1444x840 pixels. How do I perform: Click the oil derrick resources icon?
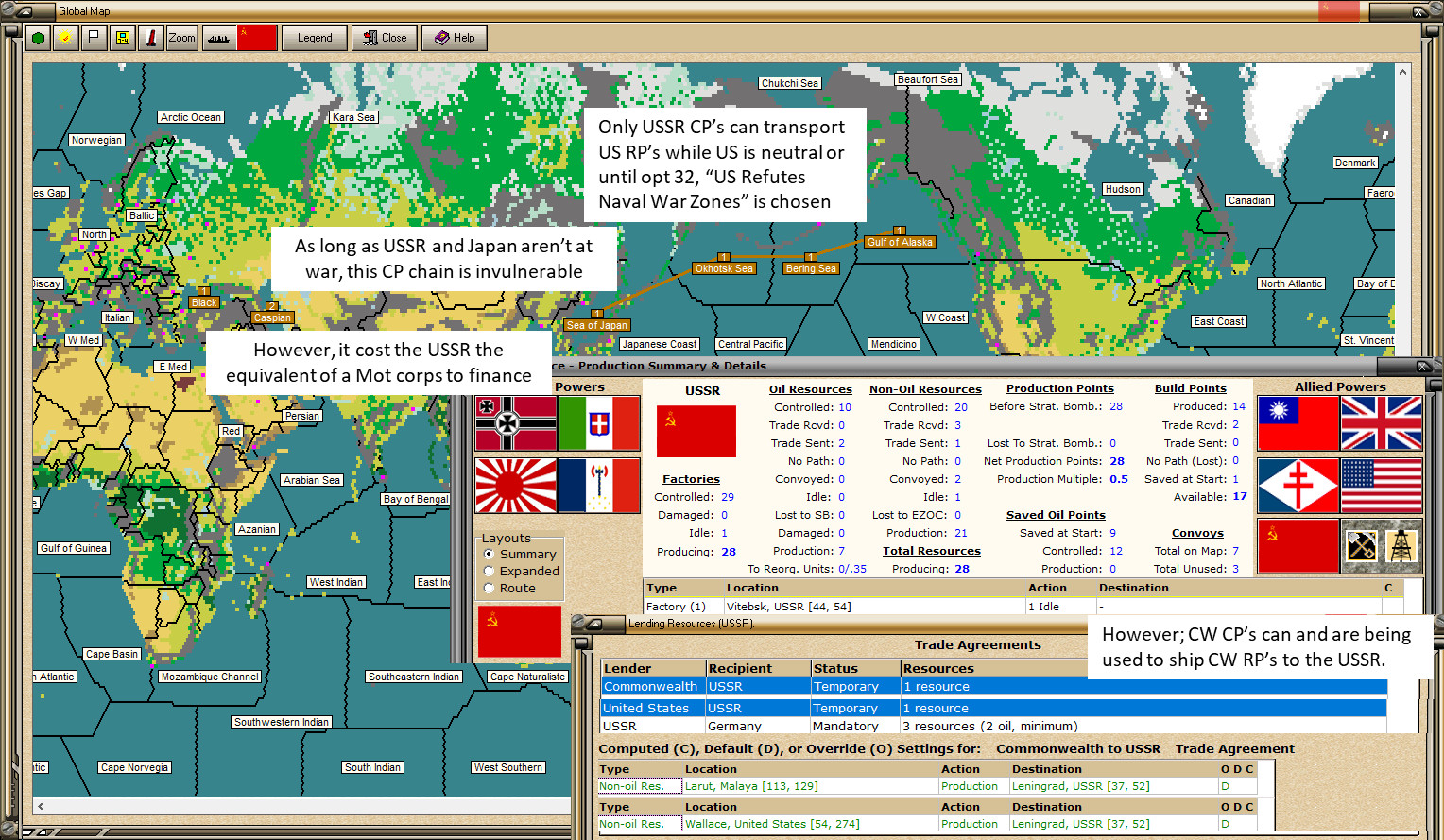click(x=1402, y=545)
